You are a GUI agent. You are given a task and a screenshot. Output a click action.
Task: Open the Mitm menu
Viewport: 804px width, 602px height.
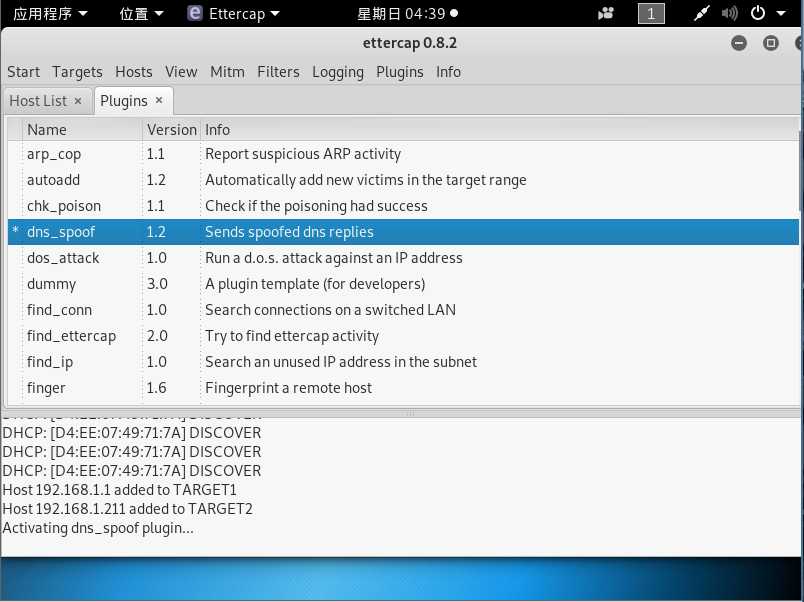coord(227,72)
